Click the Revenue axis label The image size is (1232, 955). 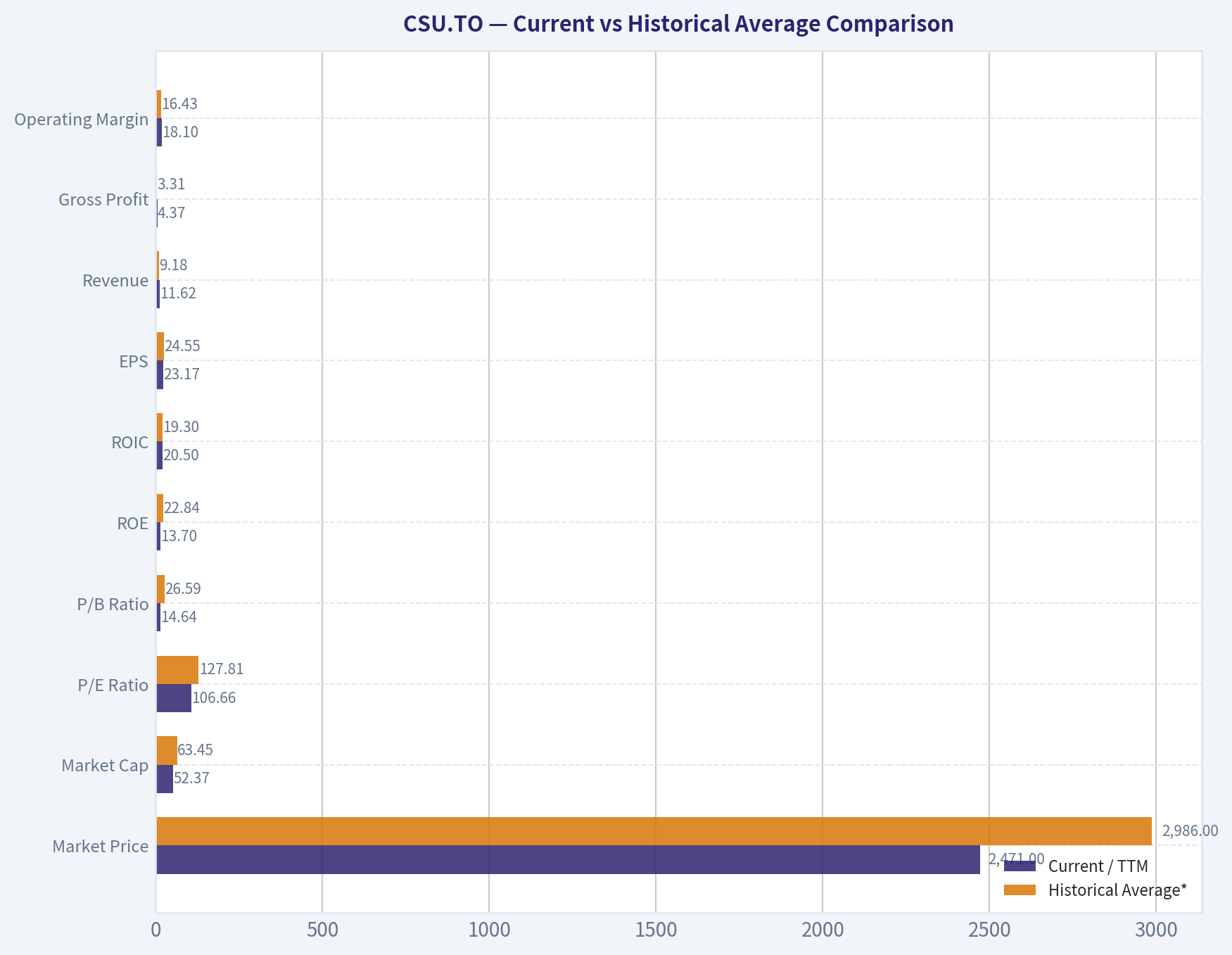coord(115,281)
